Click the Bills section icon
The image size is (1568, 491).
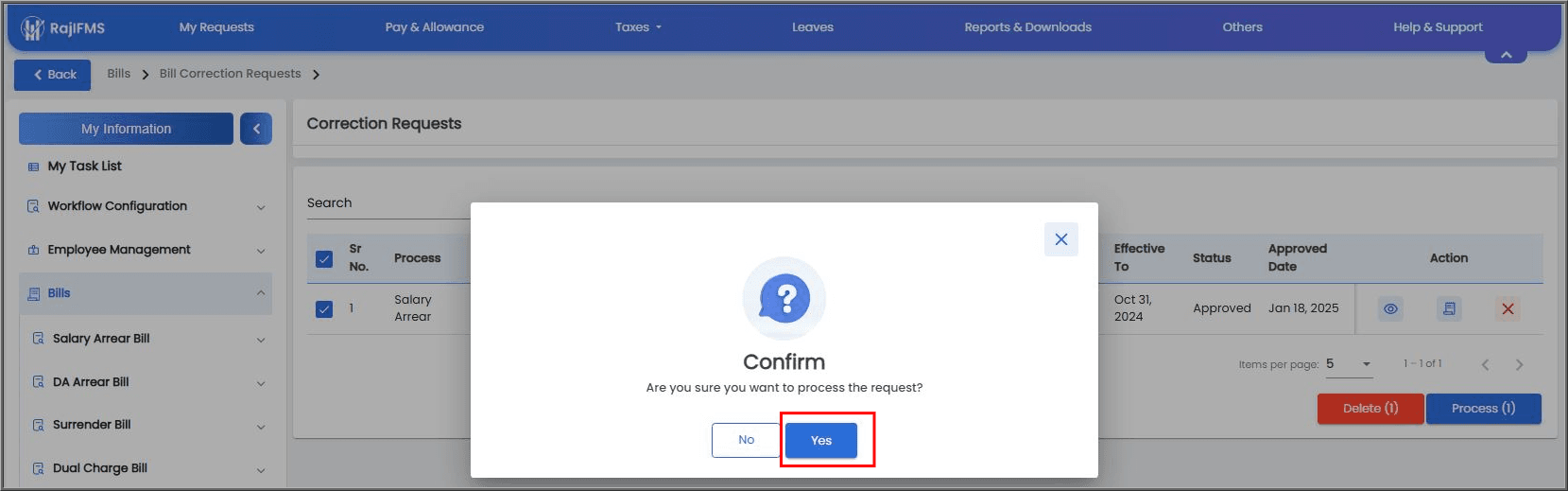pyautogui.click(x=34, y=293)
